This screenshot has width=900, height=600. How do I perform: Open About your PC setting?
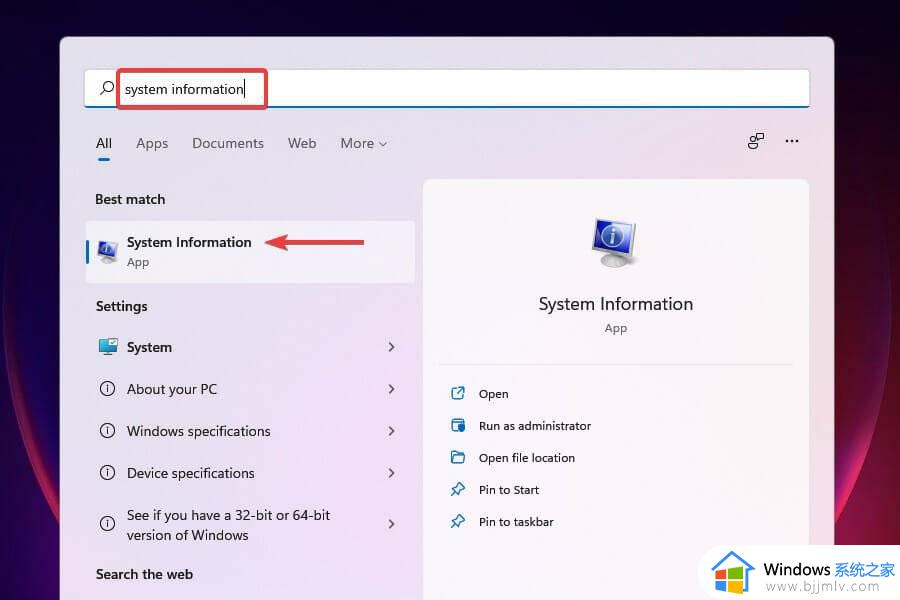(250, 389)
